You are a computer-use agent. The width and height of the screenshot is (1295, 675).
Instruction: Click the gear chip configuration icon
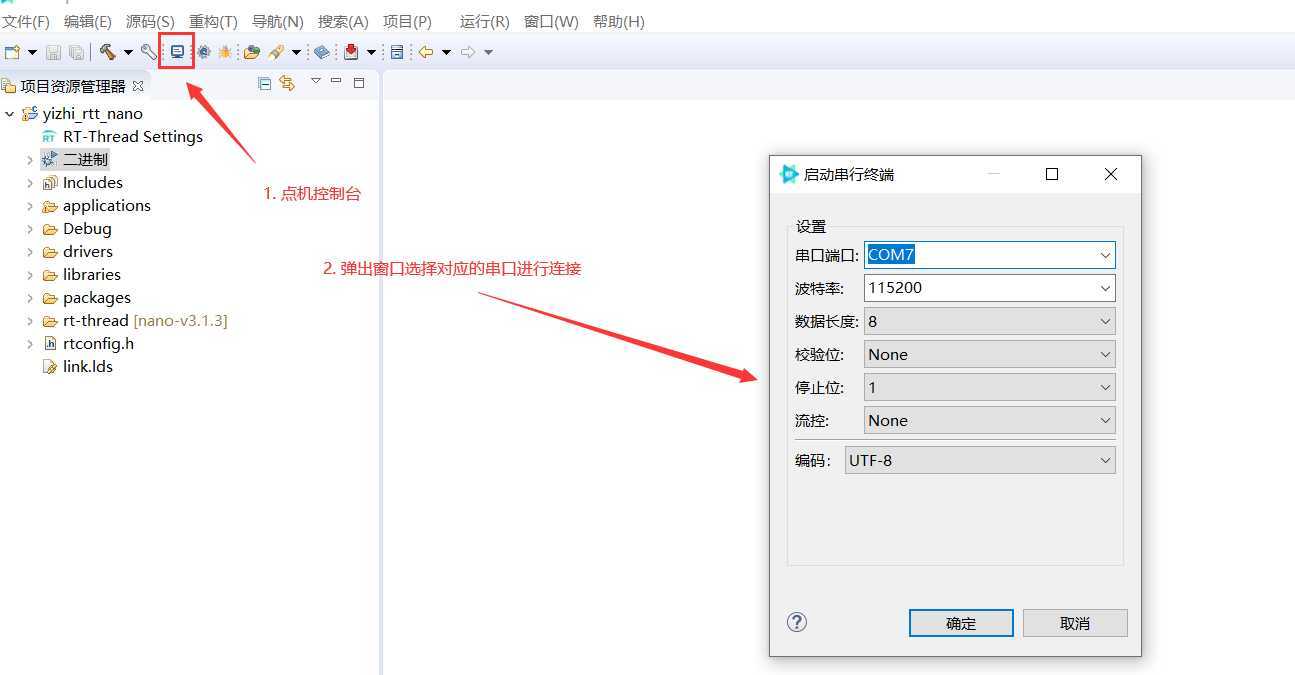point(203,52)
